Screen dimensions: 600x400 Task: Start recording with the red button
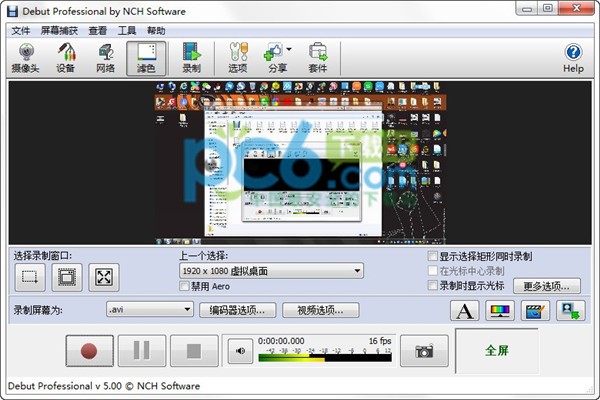click(89, 351)
